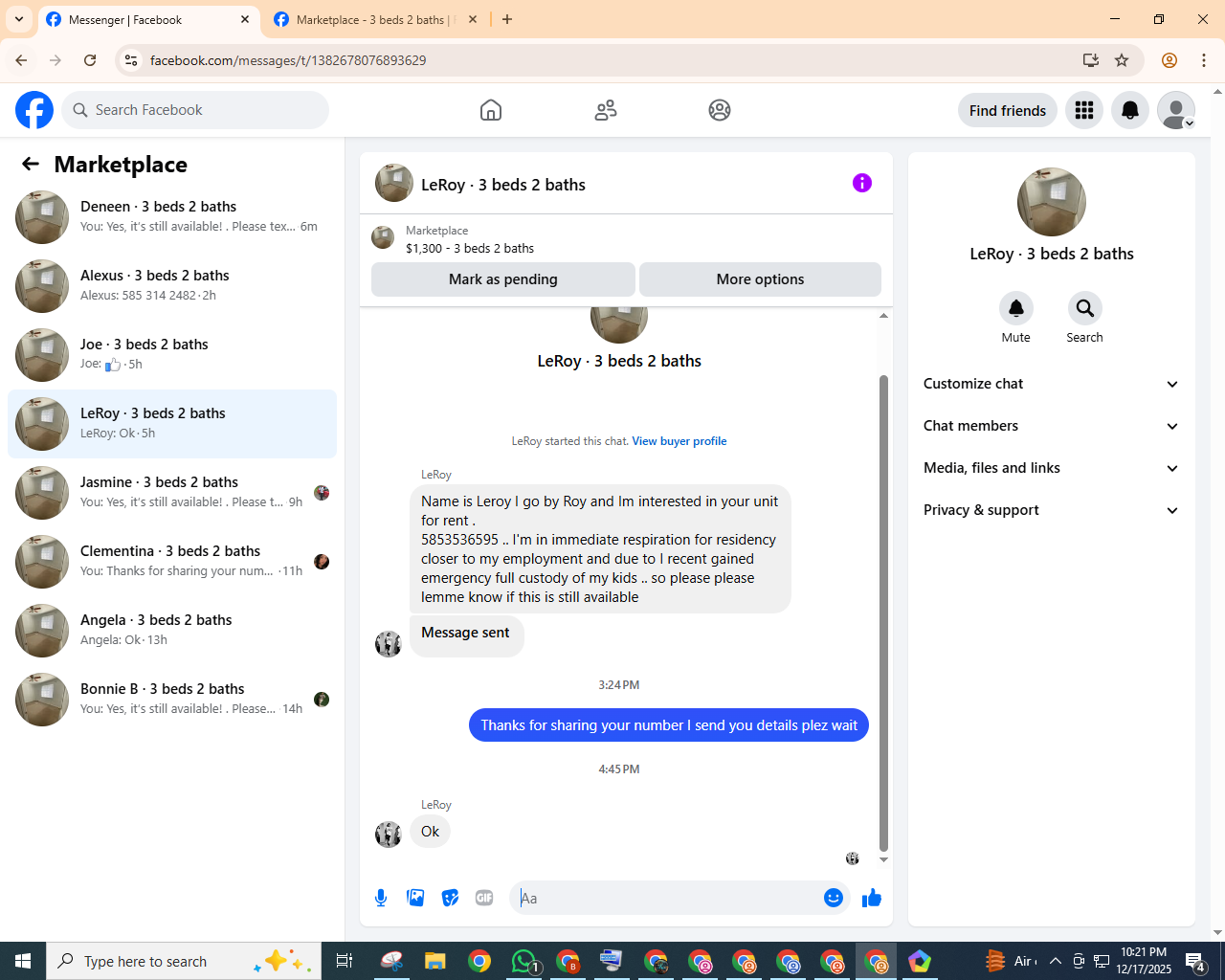The image size is (1225, 980).
Task: Open the Angela · 3 beds 2 baths conversation
Action: [x=172, y=631]
